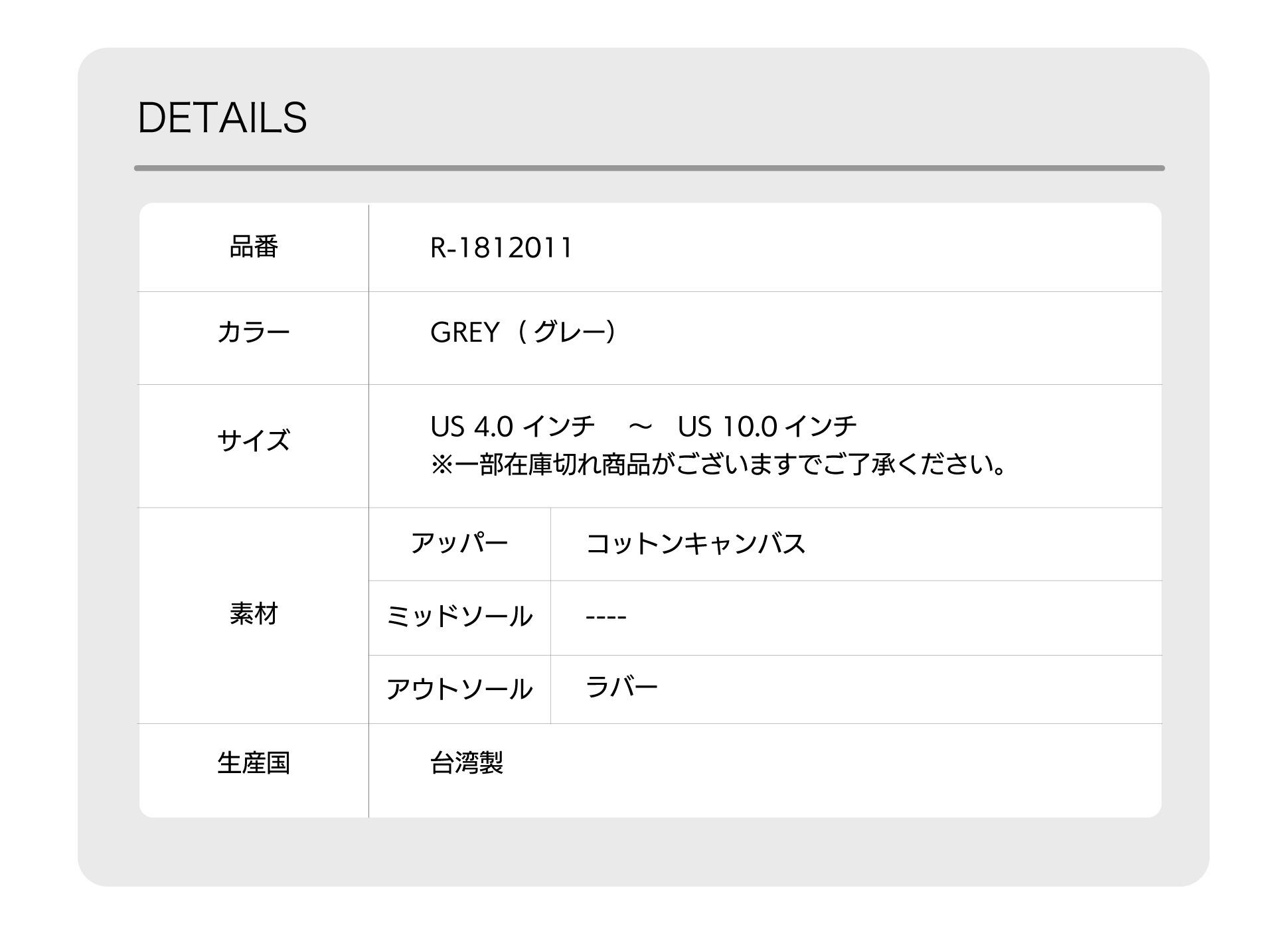The image size is (1288, 933).
Task: Click the アウトソール sub-label
Action: (459, 689)
